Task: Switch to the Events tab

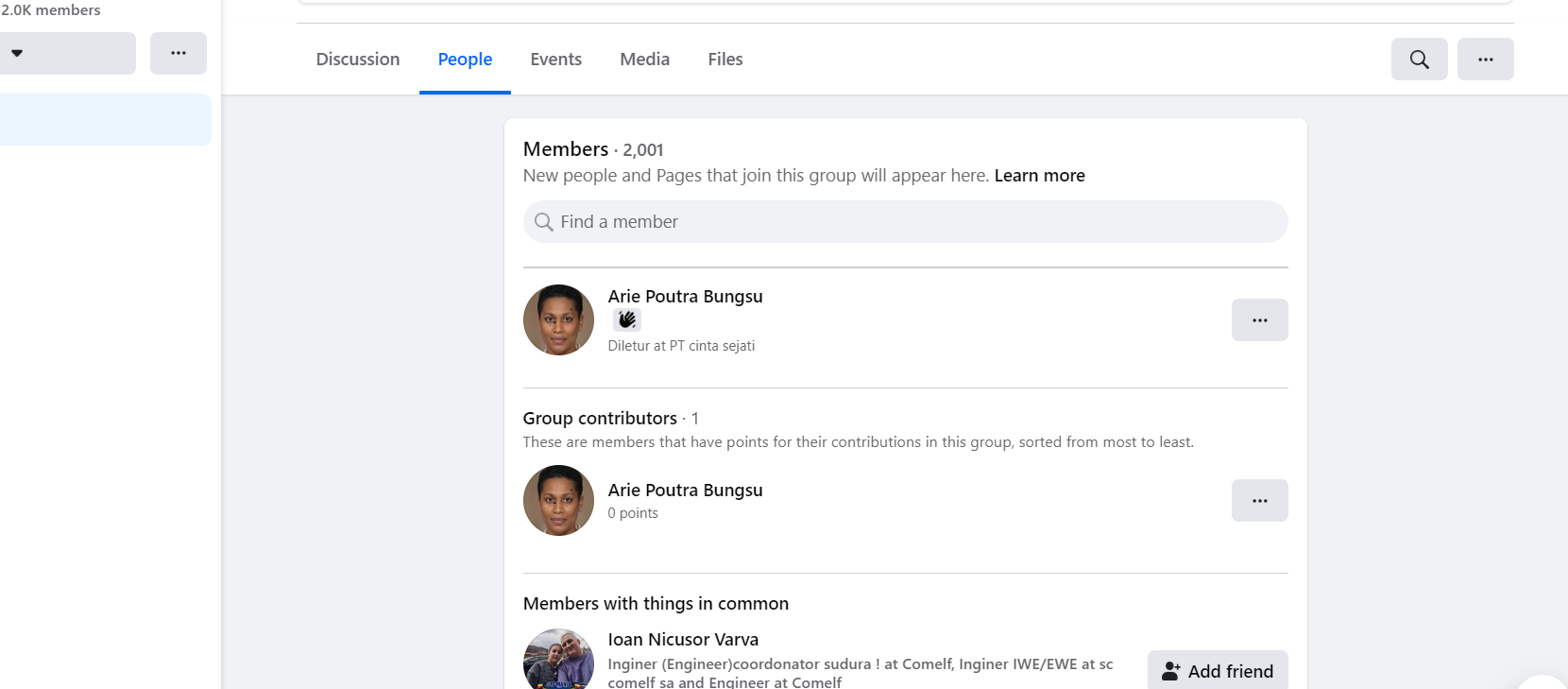Action: tap(556, 59)
